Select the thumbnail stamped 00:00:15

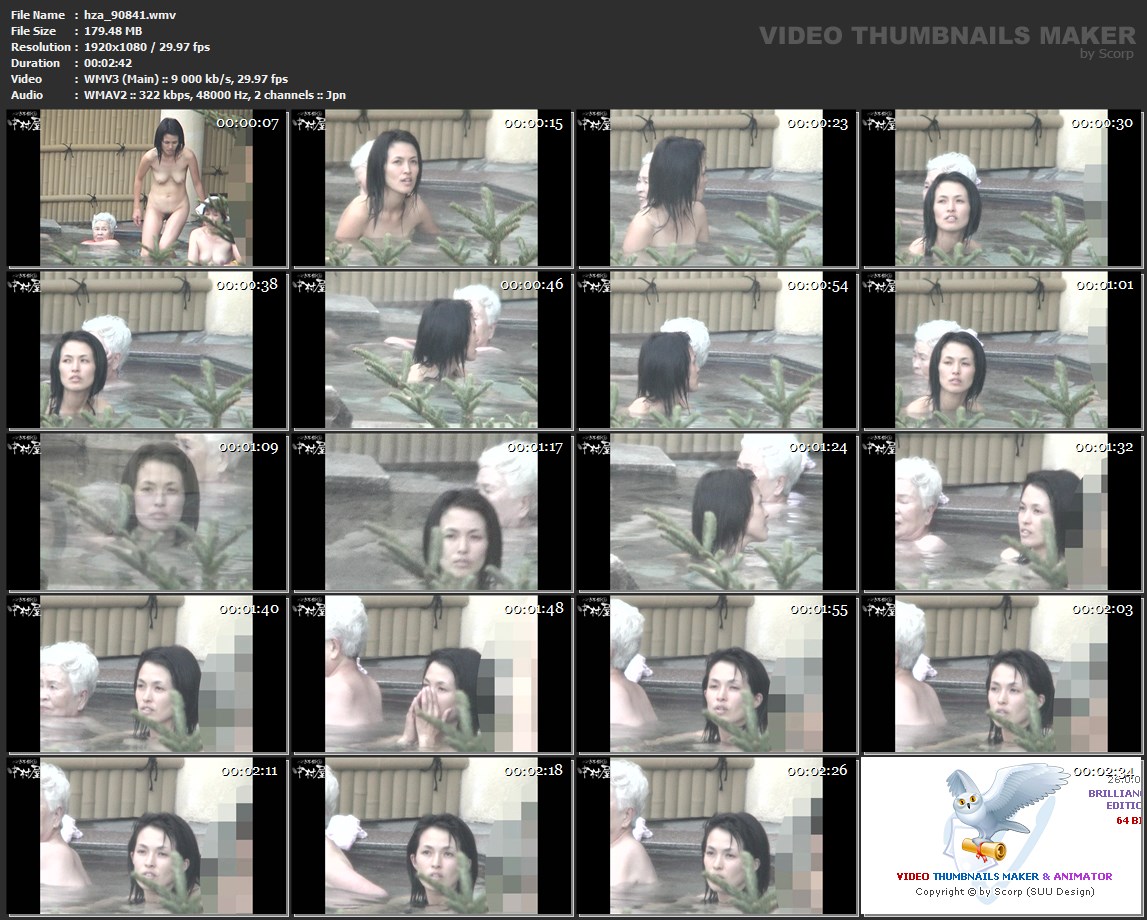coord(432,188)
